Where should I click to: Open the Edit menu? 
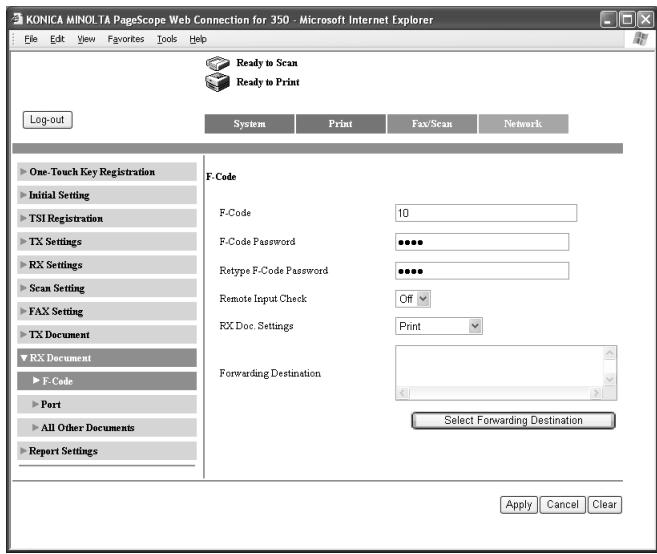pyautogui.click(x=57, y=39)
